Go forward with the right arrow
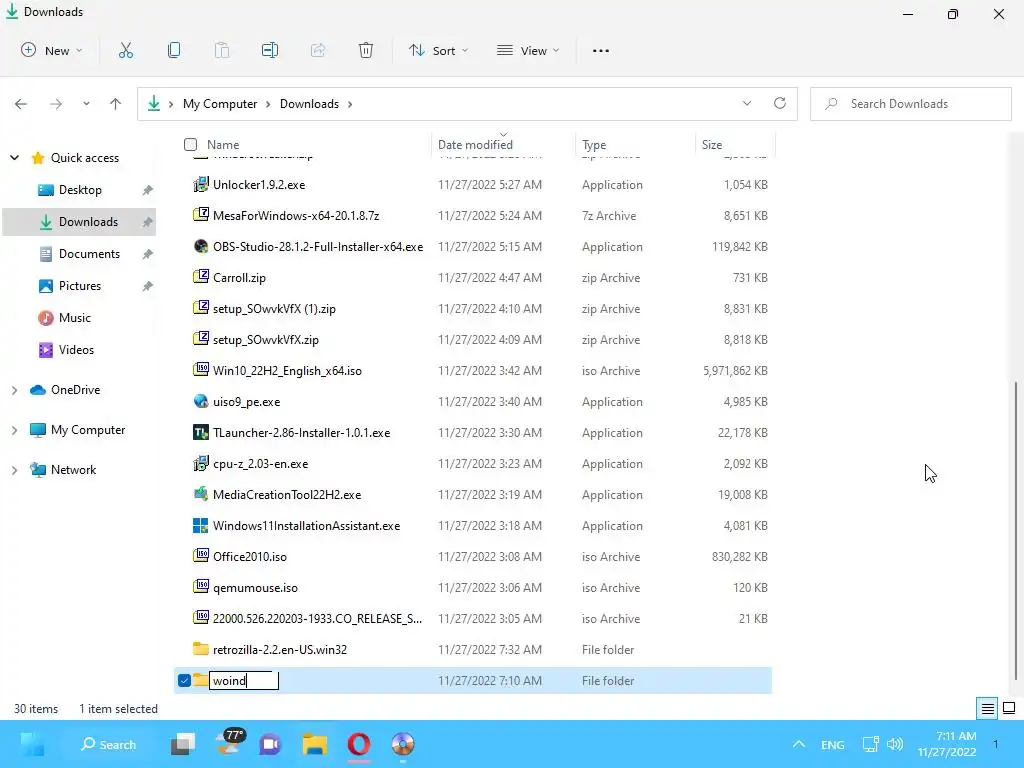The width and height of the screenshot is (1024, 768). [56, 104]
